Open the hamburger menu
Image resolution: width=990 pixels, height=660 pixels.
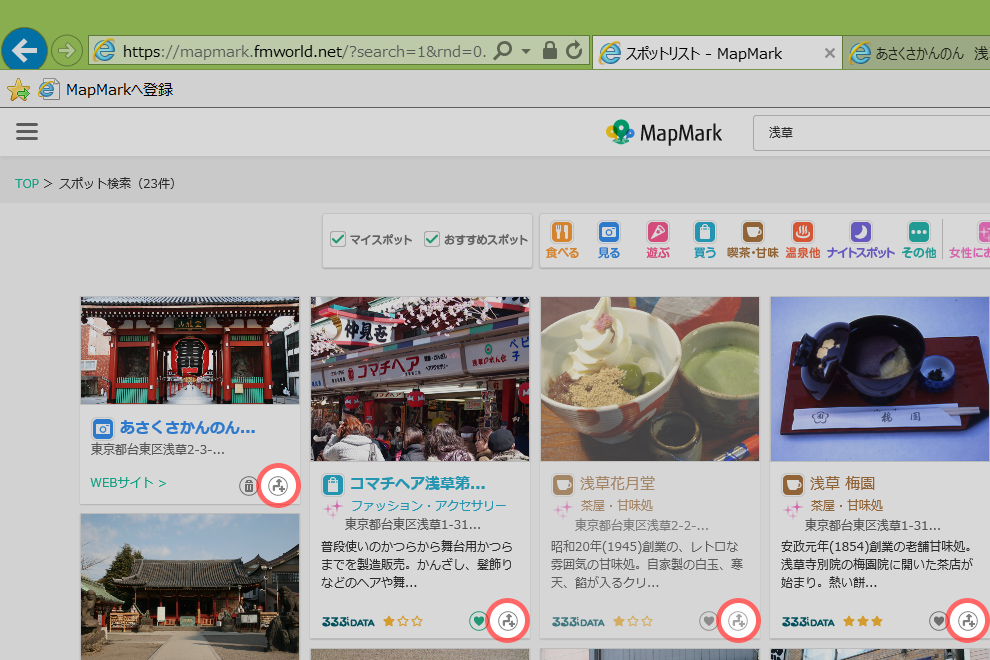tap(27, 132)
